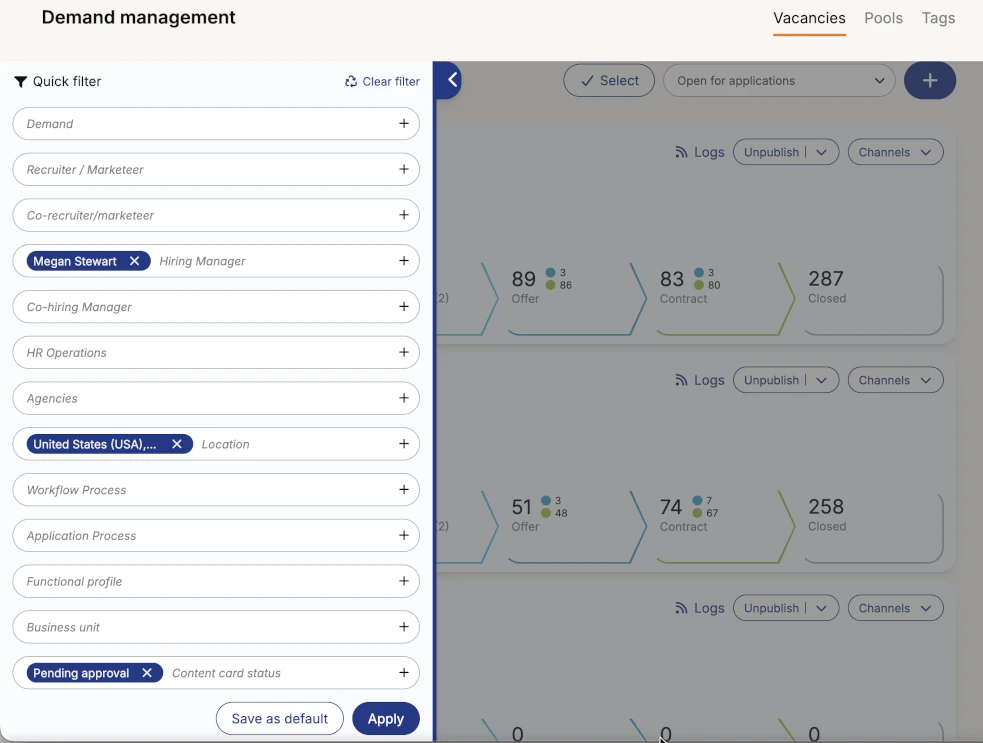The width and height of the screenshot is (983, 743).
Task: Click plus icon in Application Process field
Action: [404, 535]
